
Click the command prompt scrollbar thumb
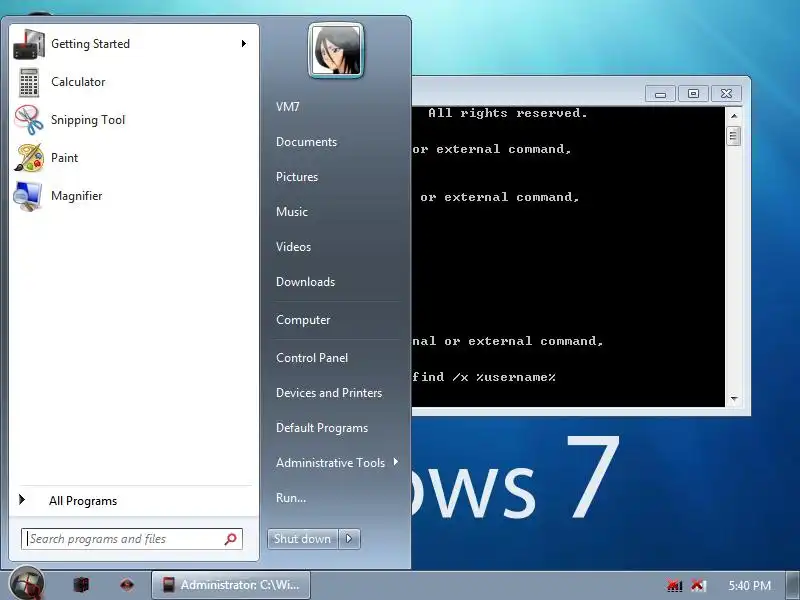tap(734, 136)
